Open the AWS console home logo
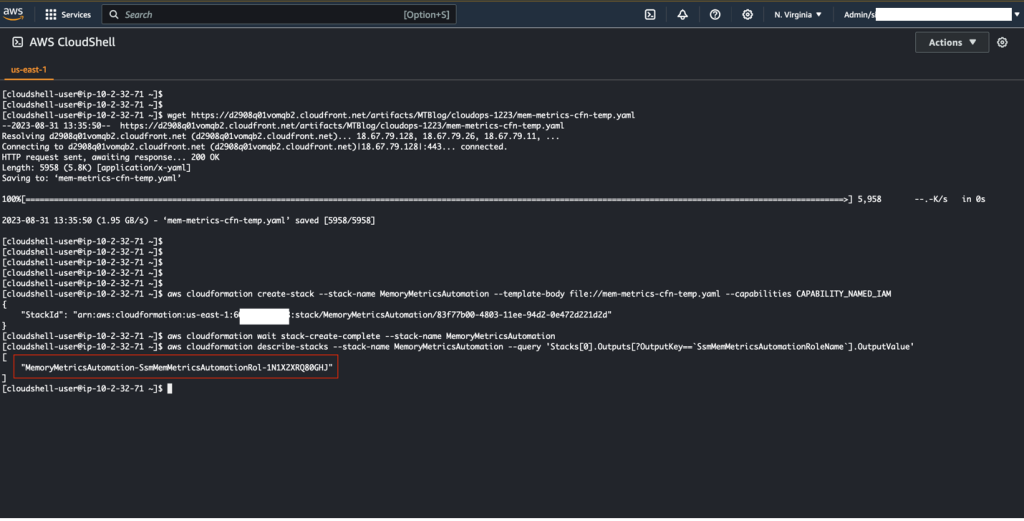Image resolution: width=1024 pixels, height=521 pixels. pyautogui.click(x=13, y=14)
